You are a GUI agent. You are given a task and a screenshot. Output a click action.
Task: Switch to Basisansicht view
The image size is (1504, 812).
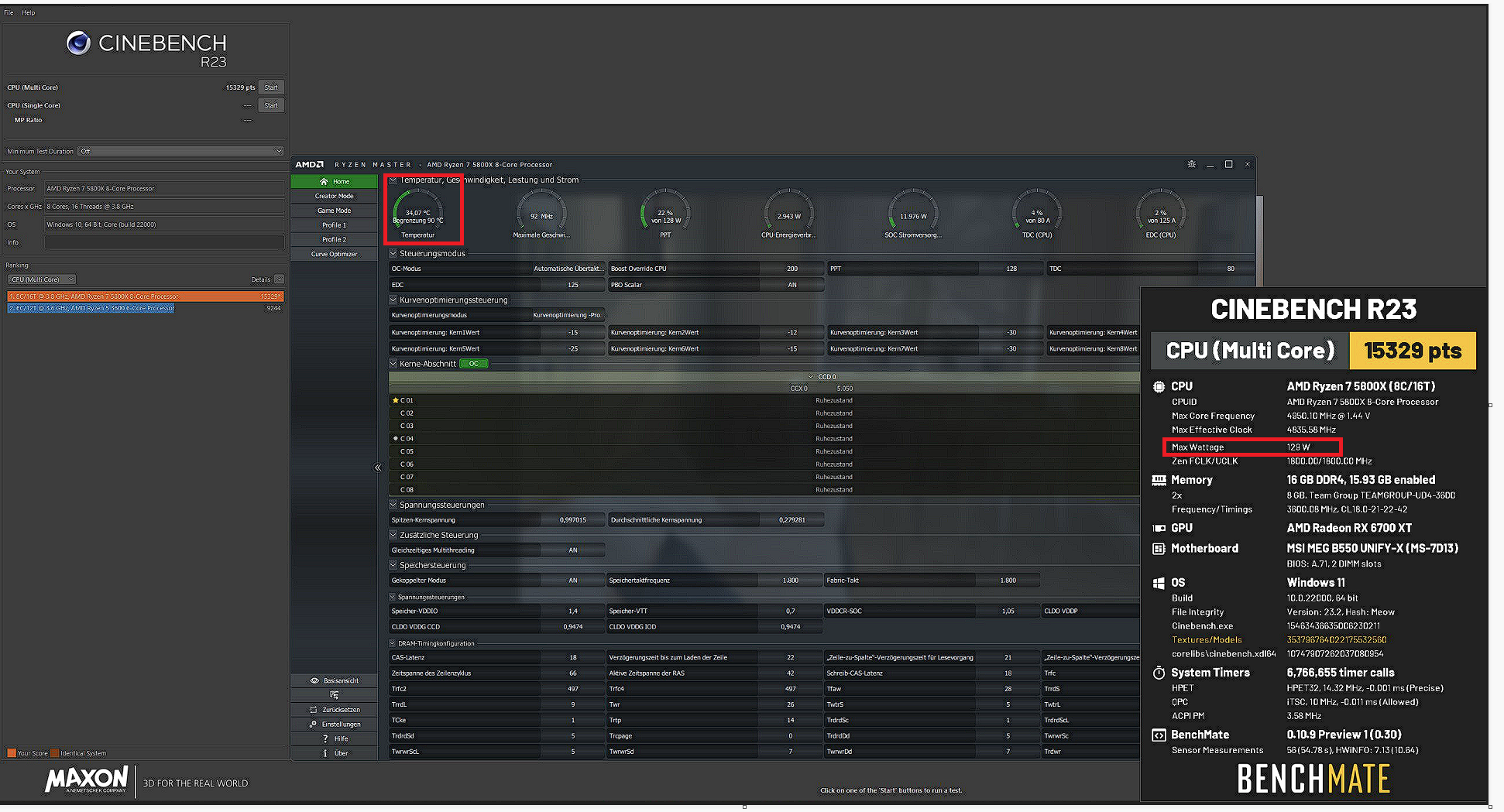tap(335, 680)
